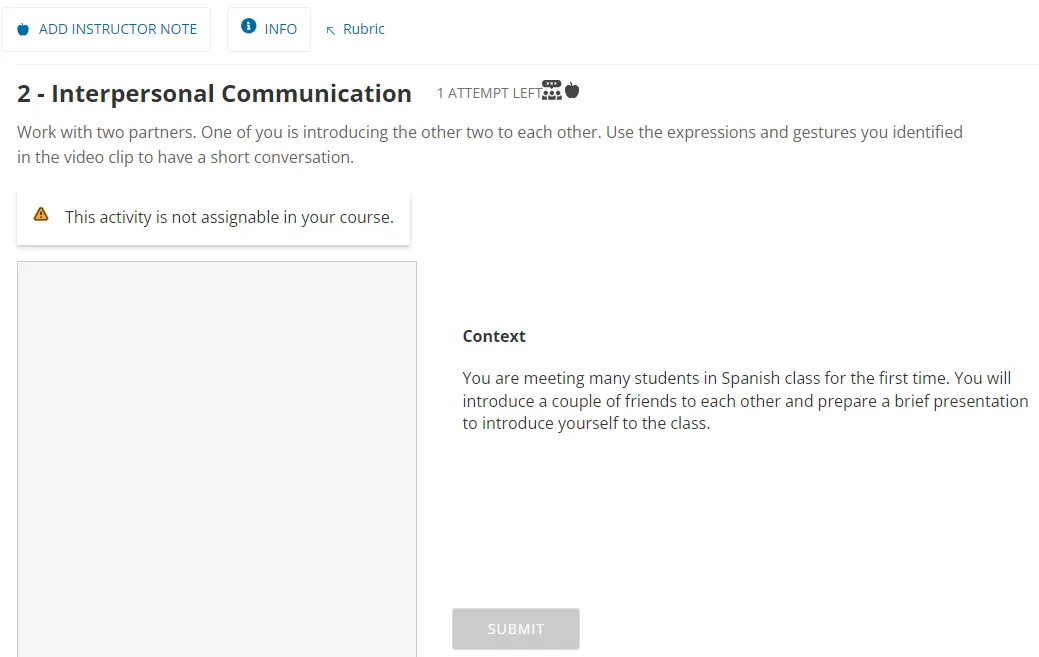Click the work with two partners instruction text
Image resolution: width=1039 pixels, height=657 pixels.
coord(489,144)
